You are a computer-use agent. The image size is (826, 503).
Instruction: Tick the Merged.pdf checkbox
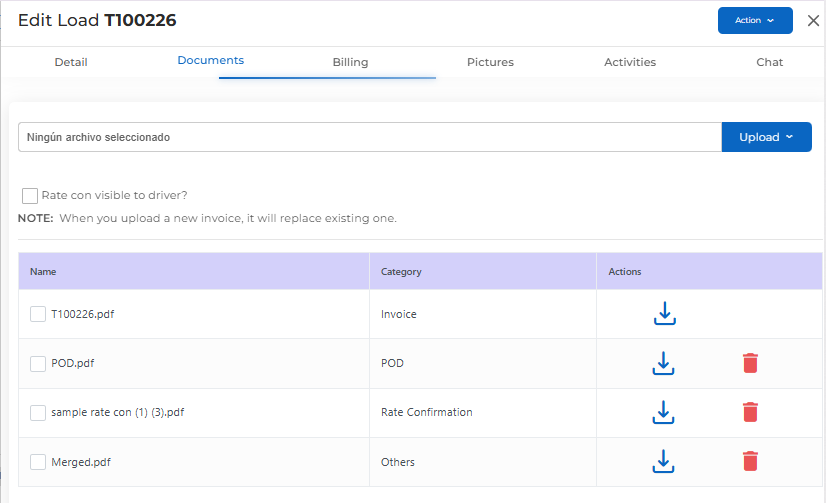[38, 462]
